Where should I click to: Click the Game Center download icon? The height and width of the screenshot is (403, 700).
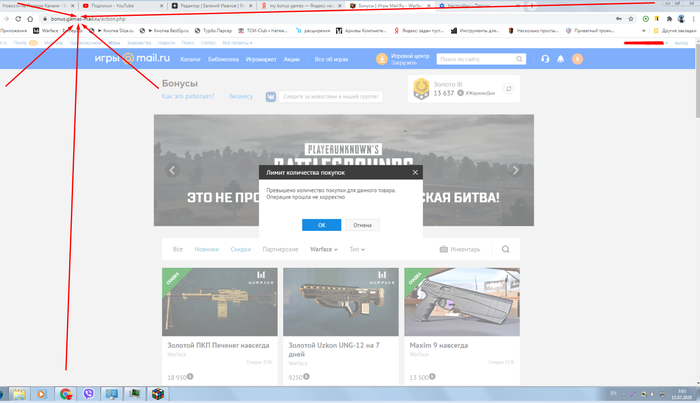(x=382, y=59)
